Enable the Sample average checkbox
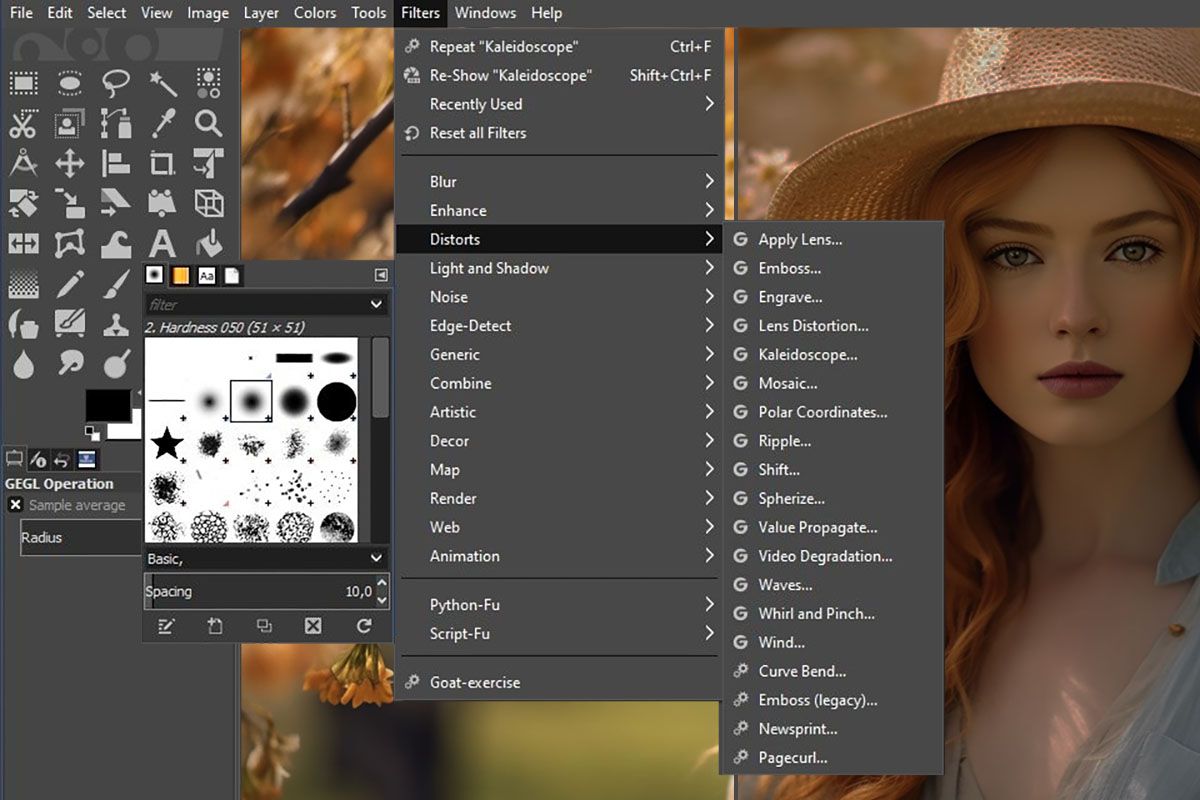The height and width of the screenshot is (800, 1200). tap(15, 505)
